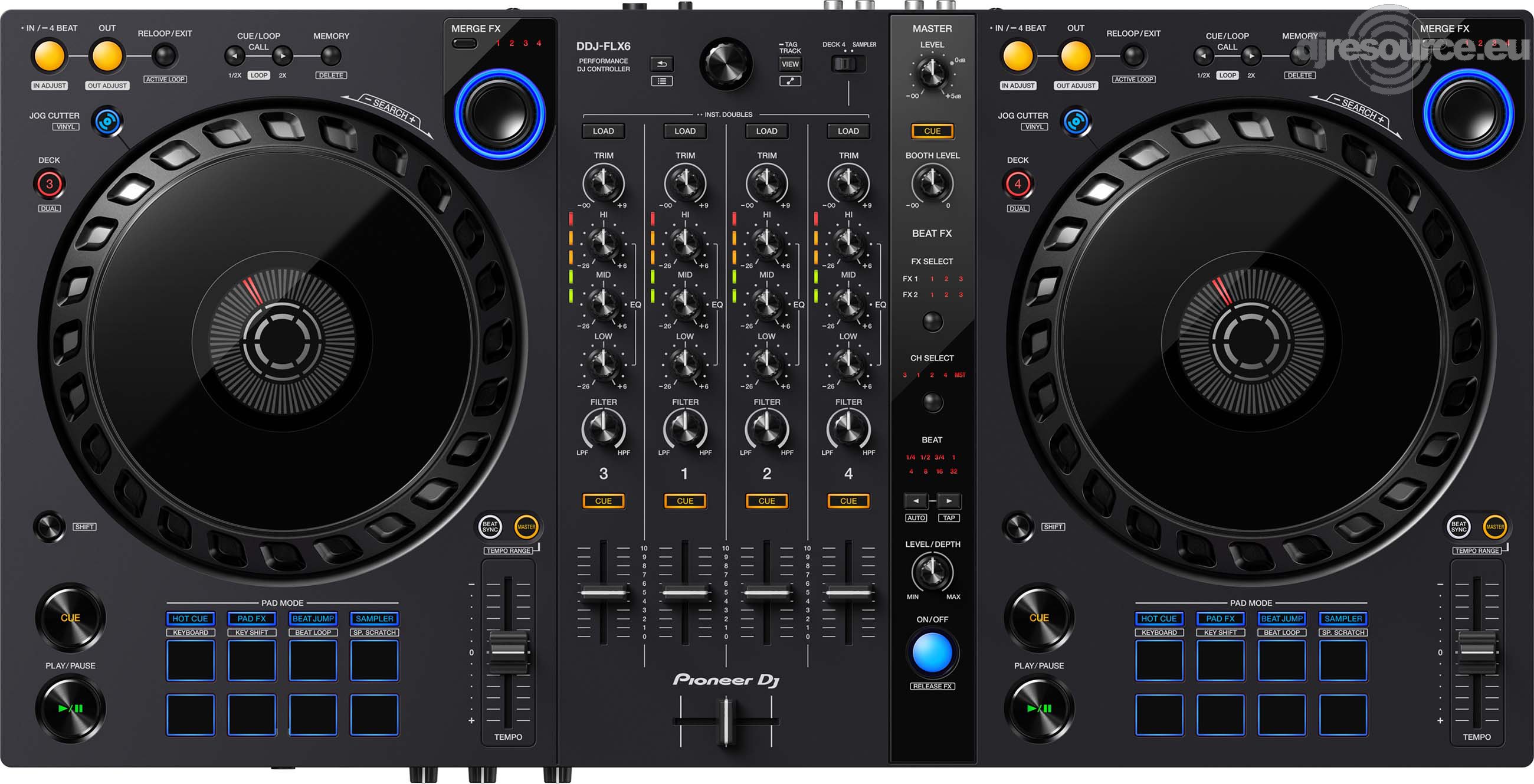Toggle channel 1 headphone CUE button
Screen dimensions: 1534x784
pyautogui.click(x=685, y=501)
